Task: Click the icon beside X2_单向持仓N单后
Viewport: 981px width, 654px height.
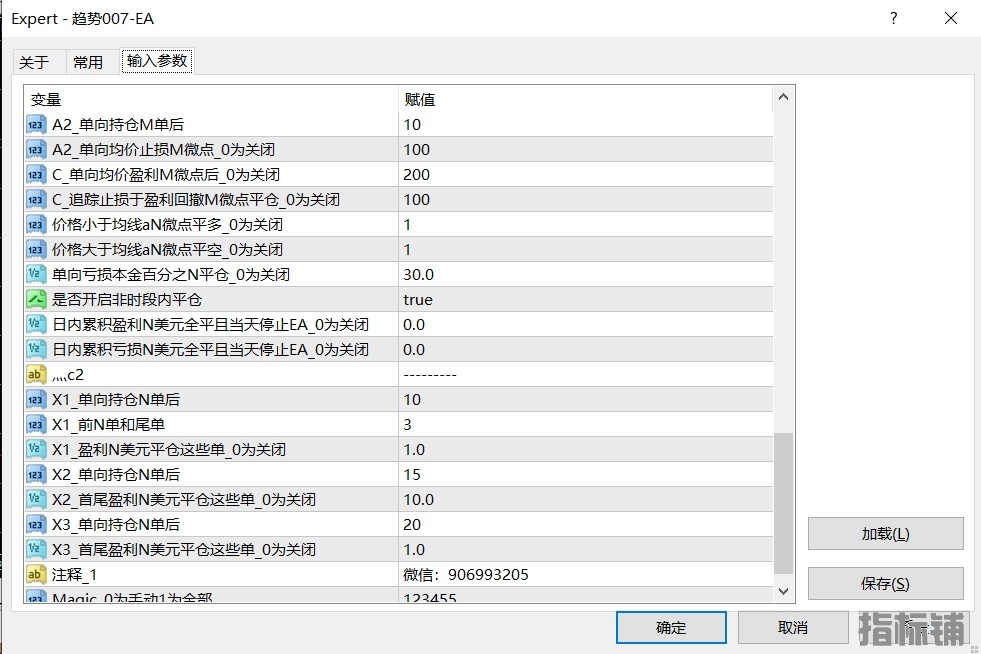Action: click(x=36, y=475)
